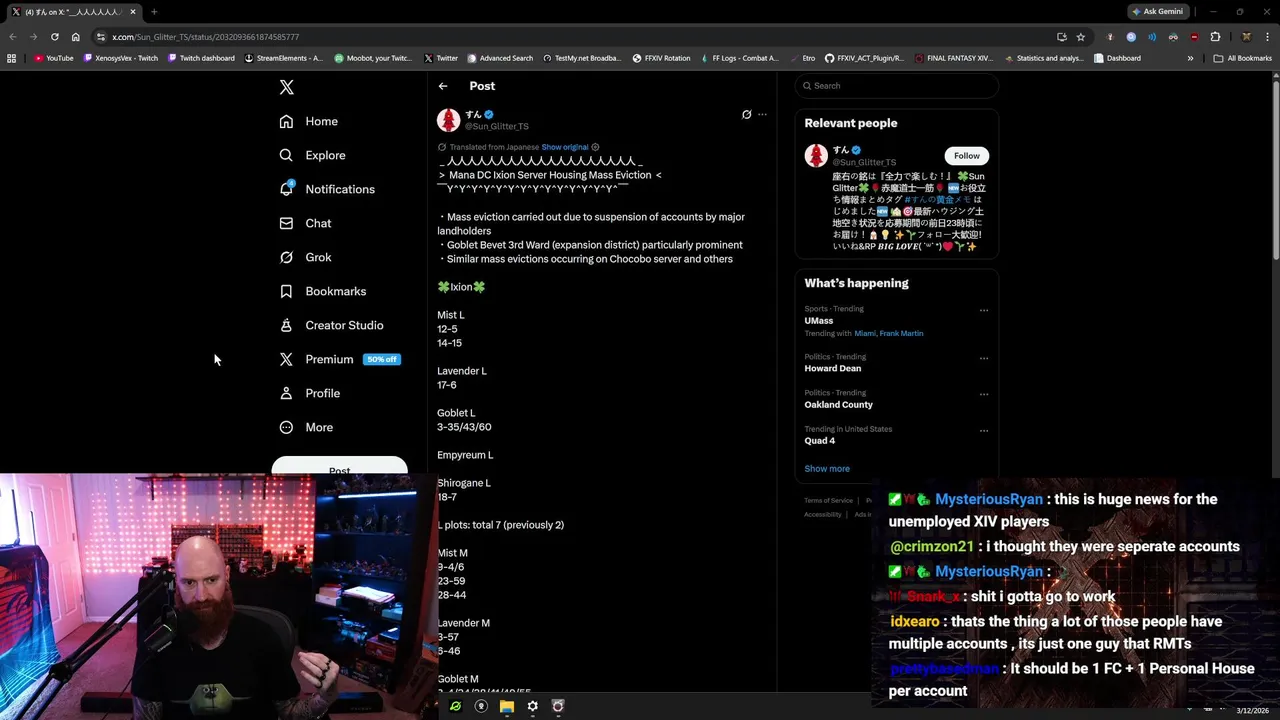Click the Miami trending link
The height and width of the screenshot is (720, 1280).
pos(864,333)
